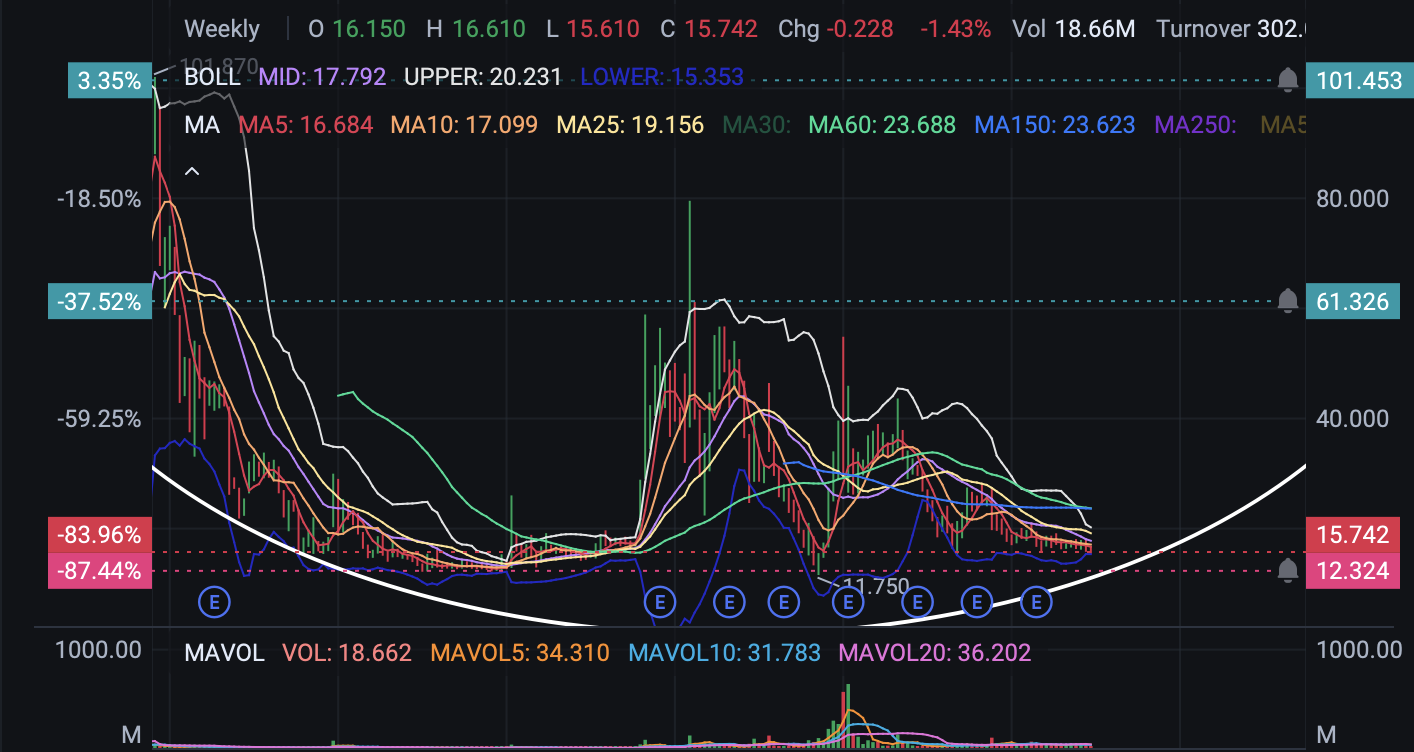Toggle the MA5 moving average line

[x=306, y=125]
